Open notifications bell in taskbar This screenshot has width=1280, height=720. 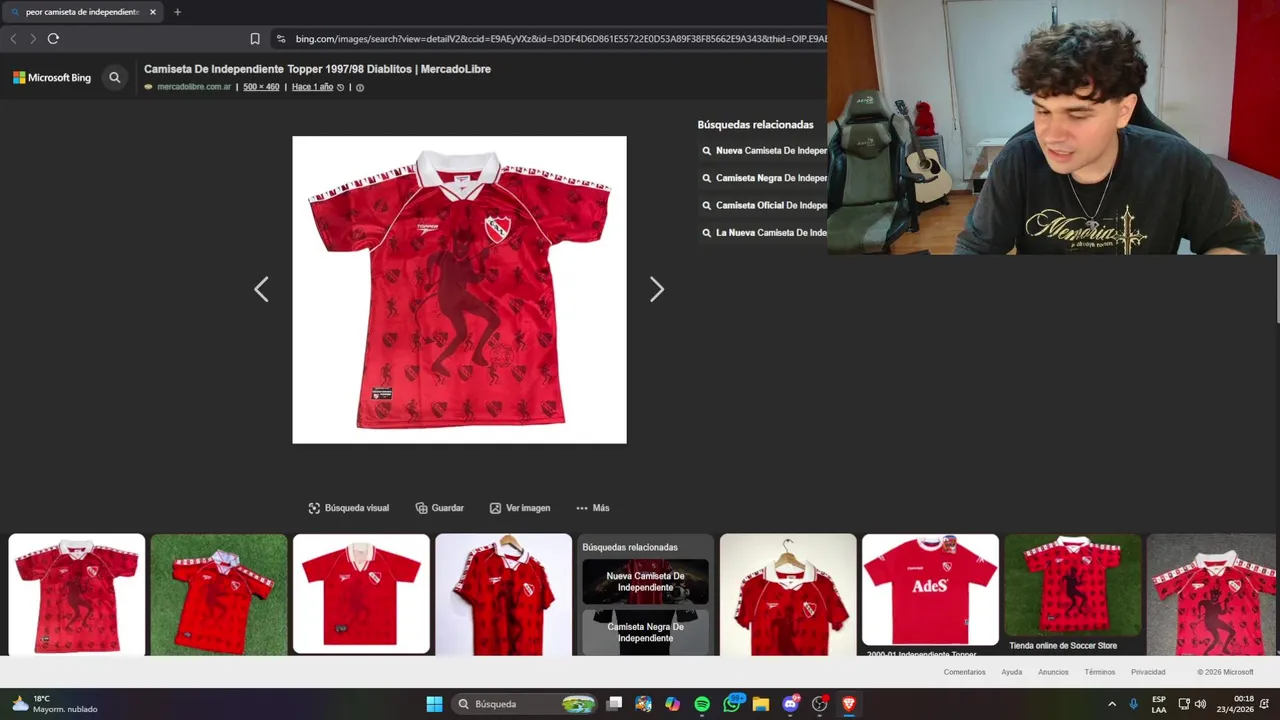[1264, 704]
